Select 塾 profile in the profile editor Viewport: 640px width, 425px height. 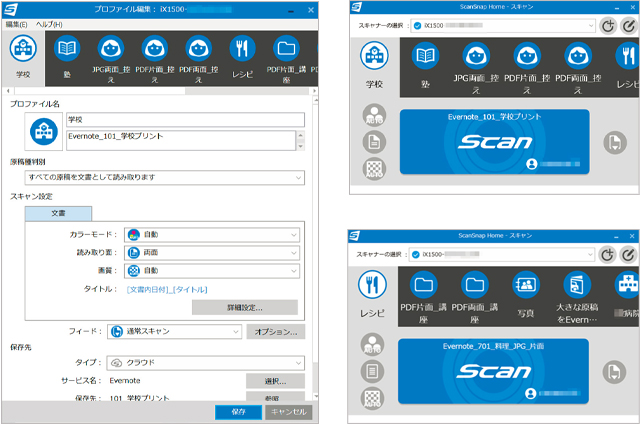coord(67,57)
